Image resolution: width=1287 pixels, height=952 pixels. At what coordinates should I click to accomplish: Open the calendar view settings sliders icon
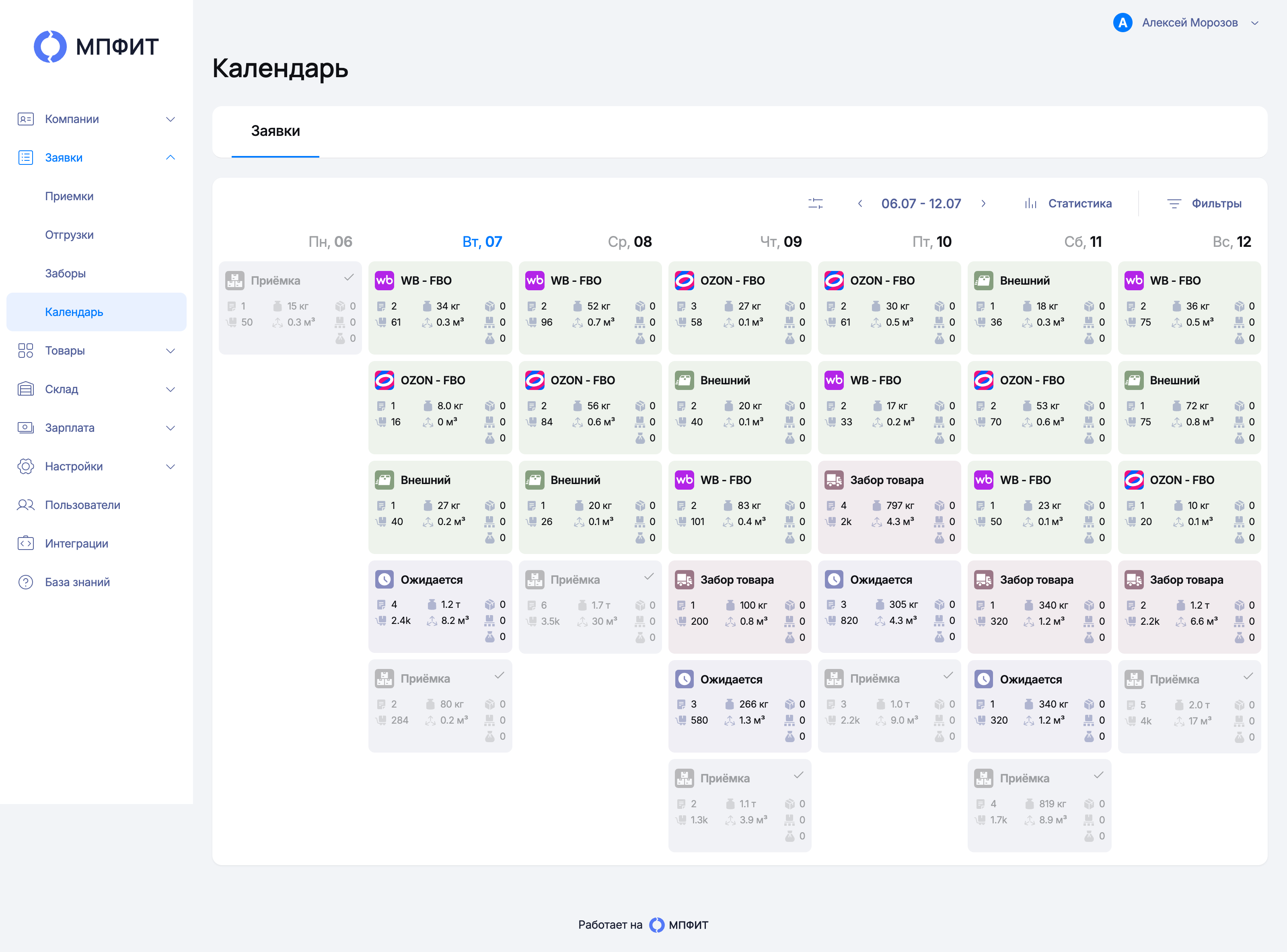[x=816, y=203]
